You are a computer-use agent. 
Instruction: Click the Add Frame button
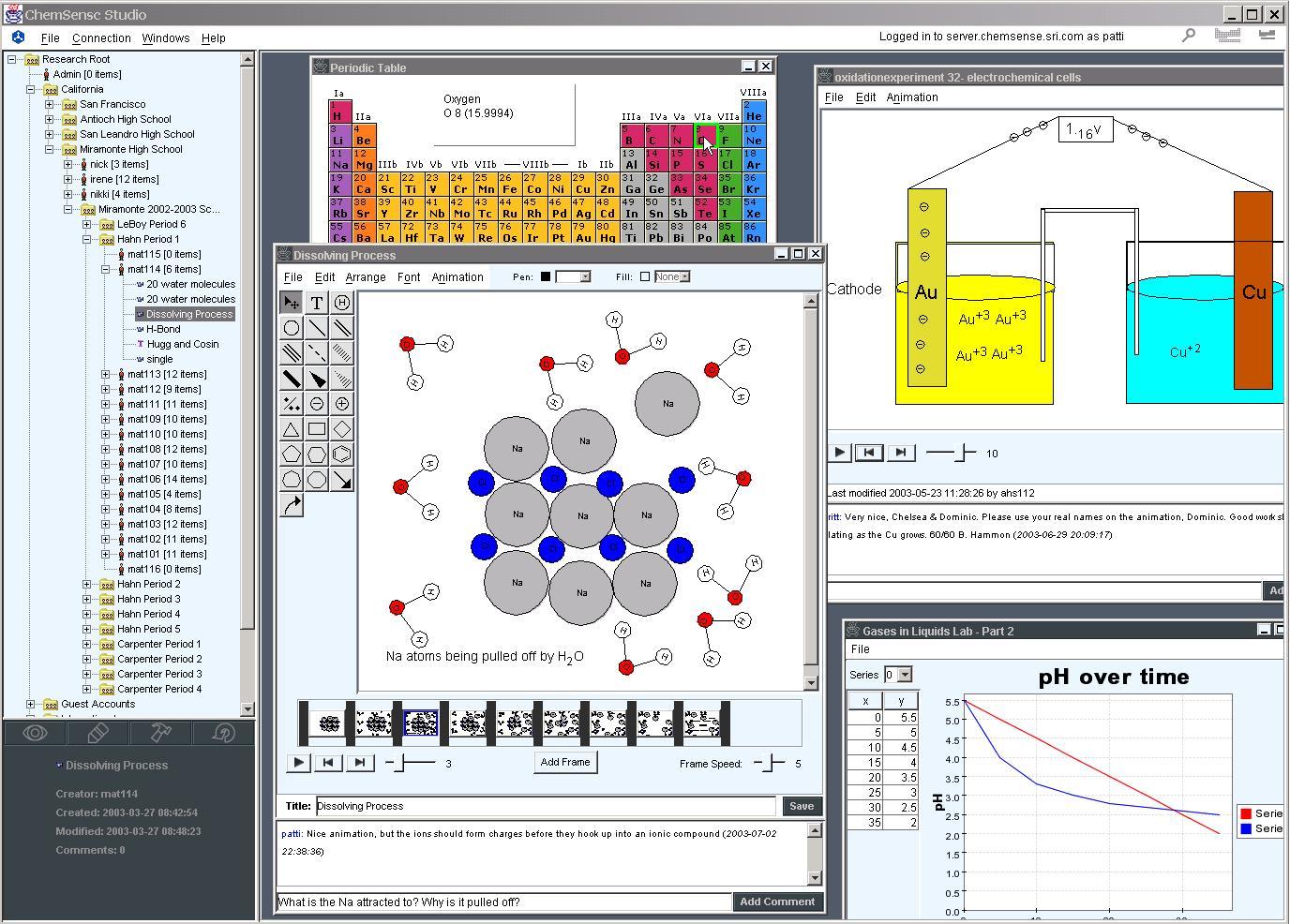565,762
